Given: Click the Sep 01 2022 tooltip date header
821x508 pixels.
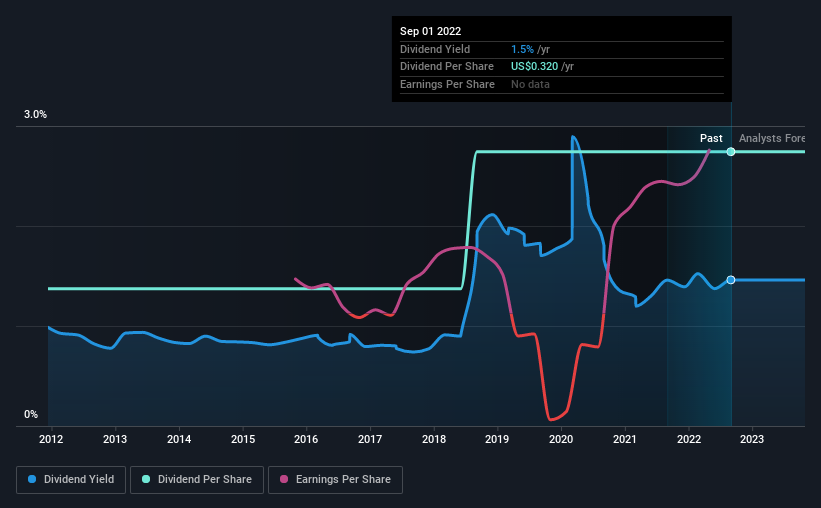Looking at the screenshot, I should point(430,31).
